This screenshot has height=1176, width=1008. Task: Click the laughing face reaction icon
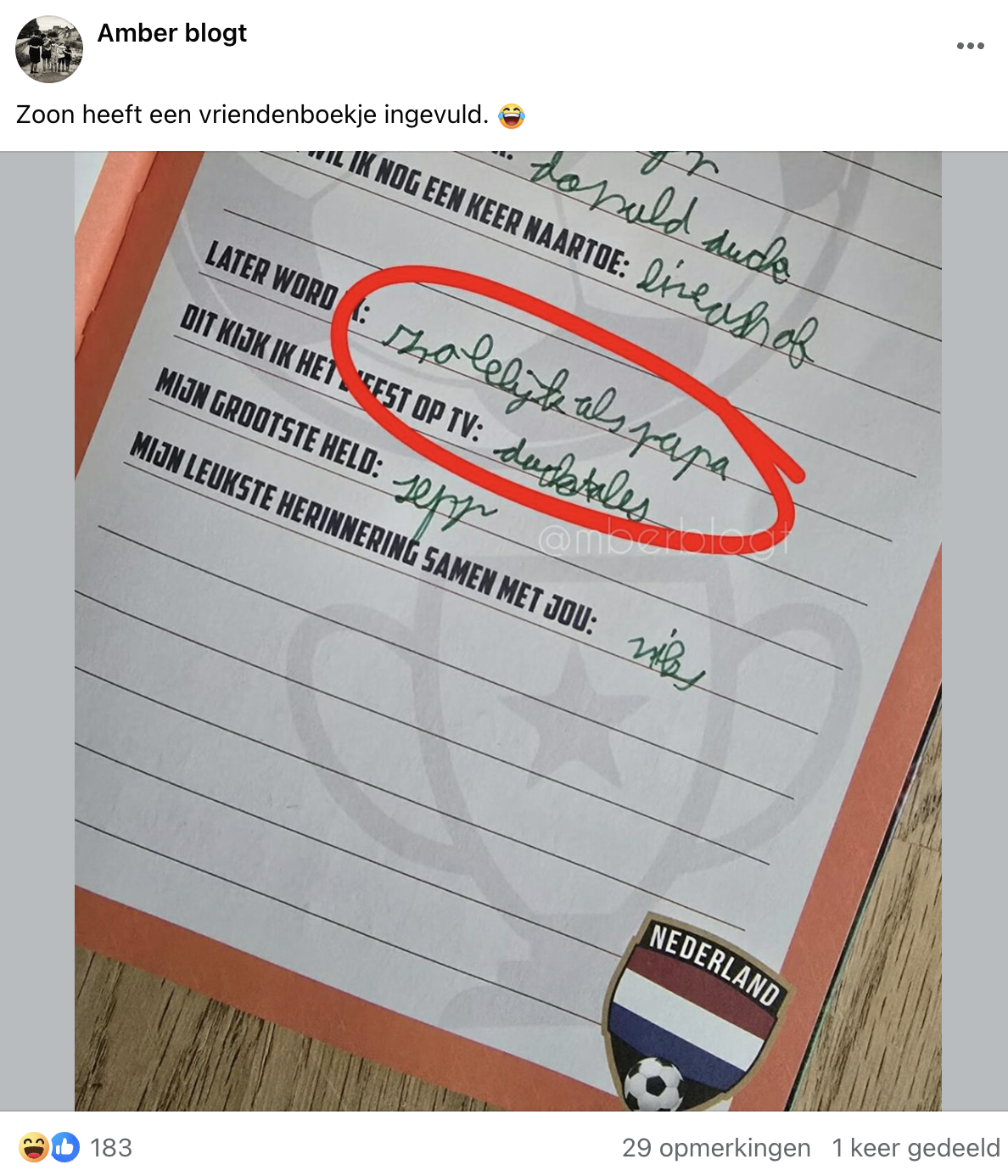click(33, 1147)
